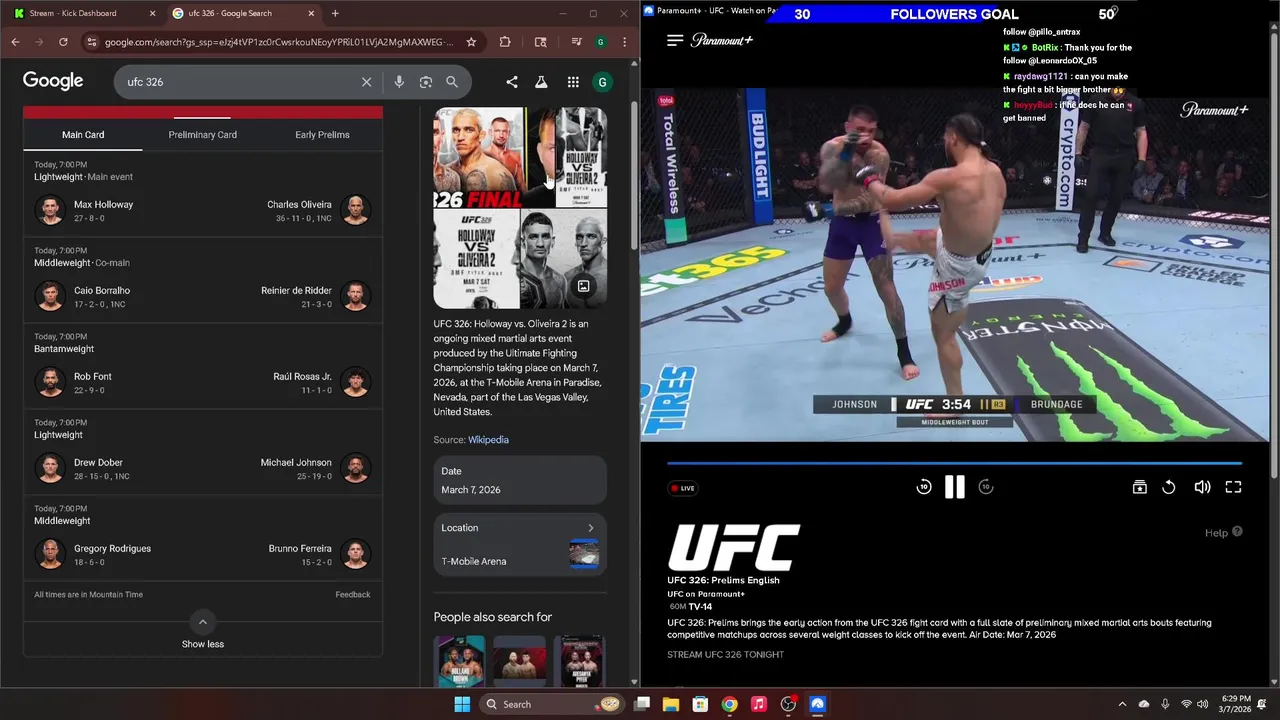1280x720 pixels.
Task: Share the Google search results
Action: coord(512,82)
